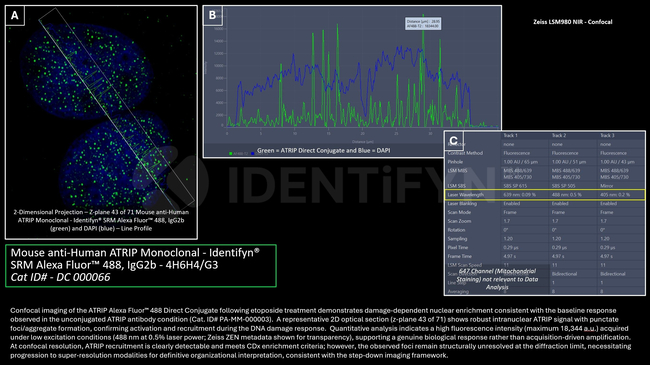Click the '647 Channel (Mitochondrial Staining)' note

coord(497,279)
